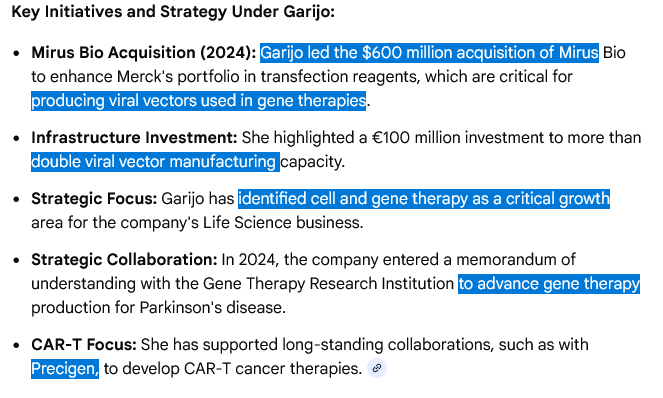
Task: Click the bold label "Infrastructure Investment:"
Action: click(x=134, y=138)
